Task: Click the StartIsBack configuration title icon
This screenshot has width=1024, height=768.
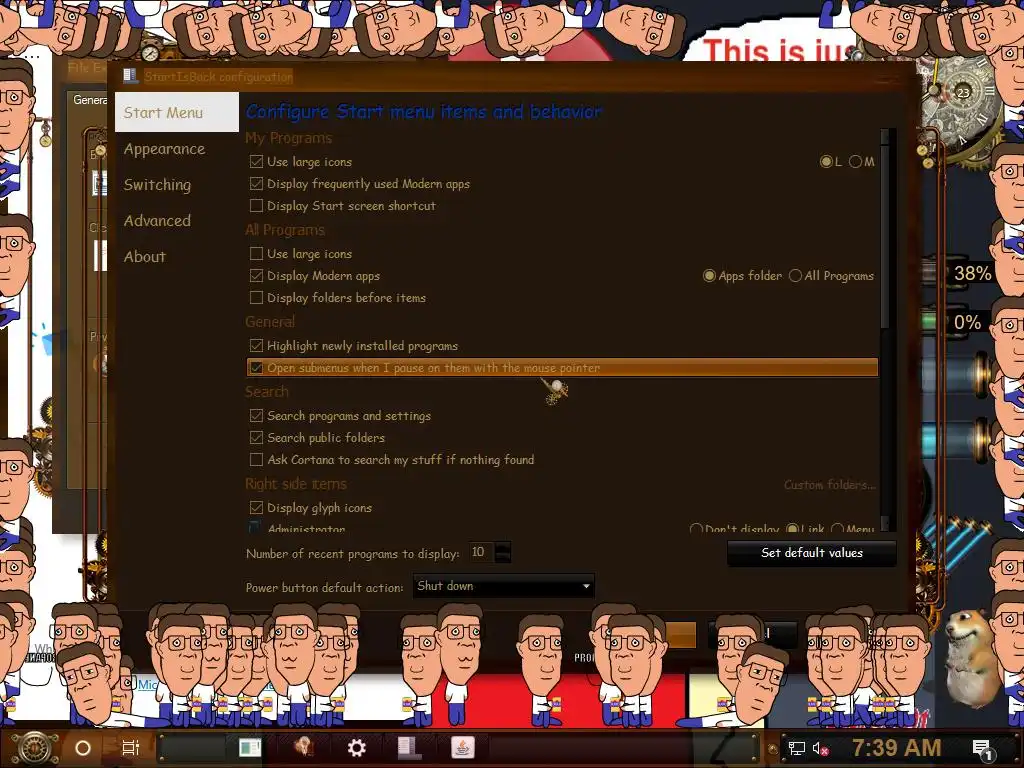Action: tap(131, 76)
